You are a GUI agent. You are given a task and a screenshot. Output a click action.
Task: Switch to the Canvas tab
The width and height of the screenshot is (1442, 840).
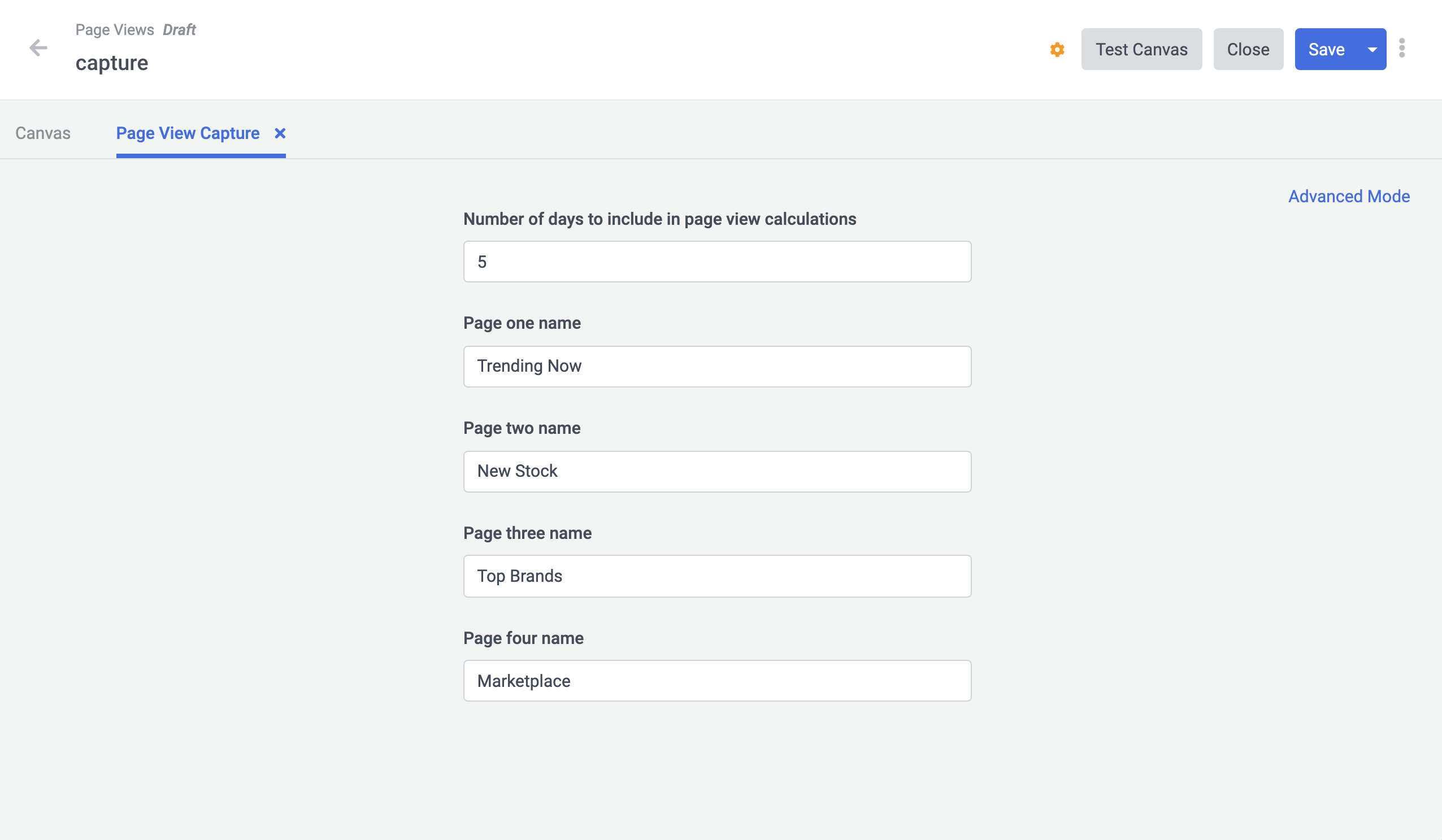43,133
